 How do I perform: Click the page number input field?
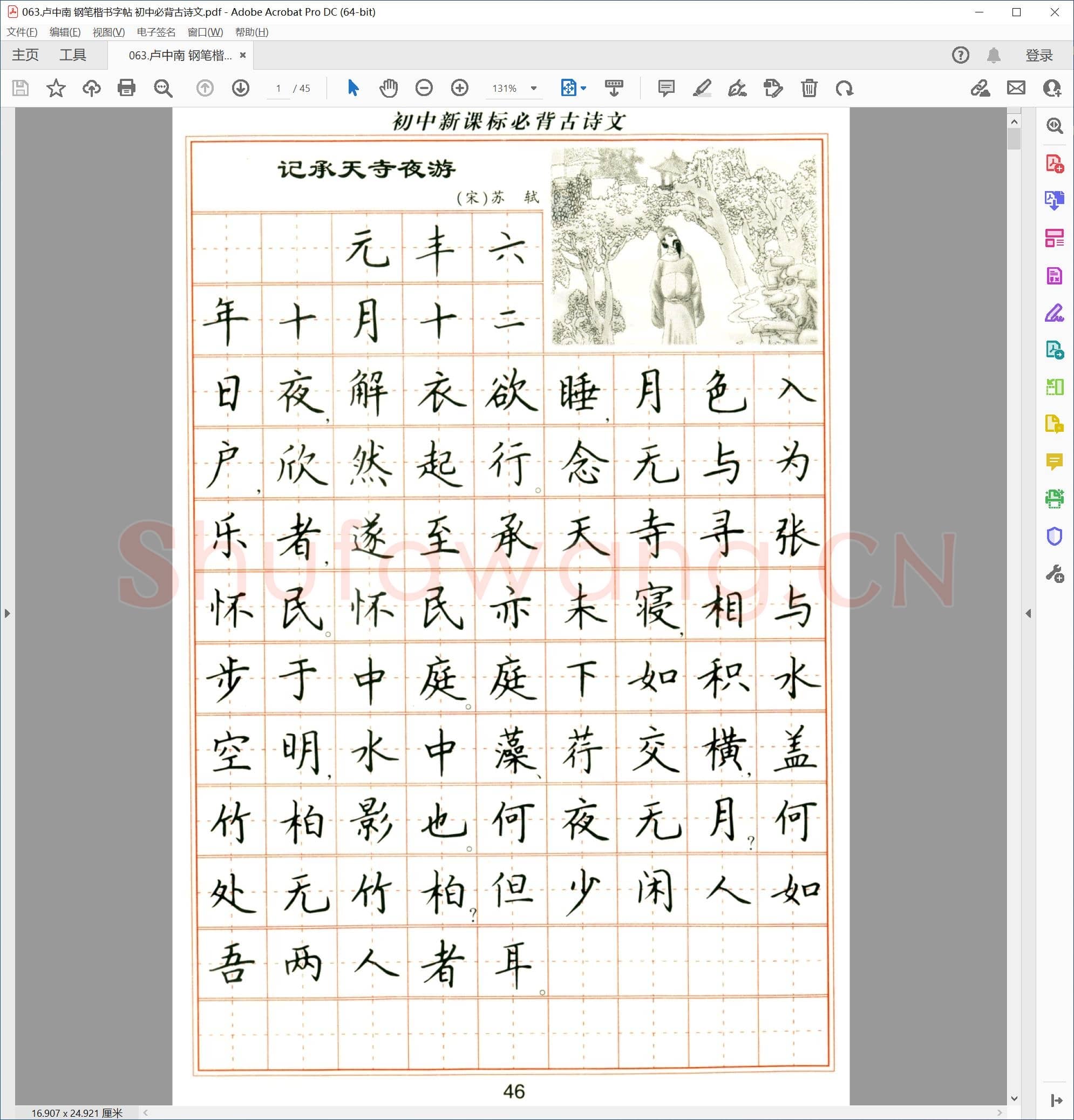(278, 88)
